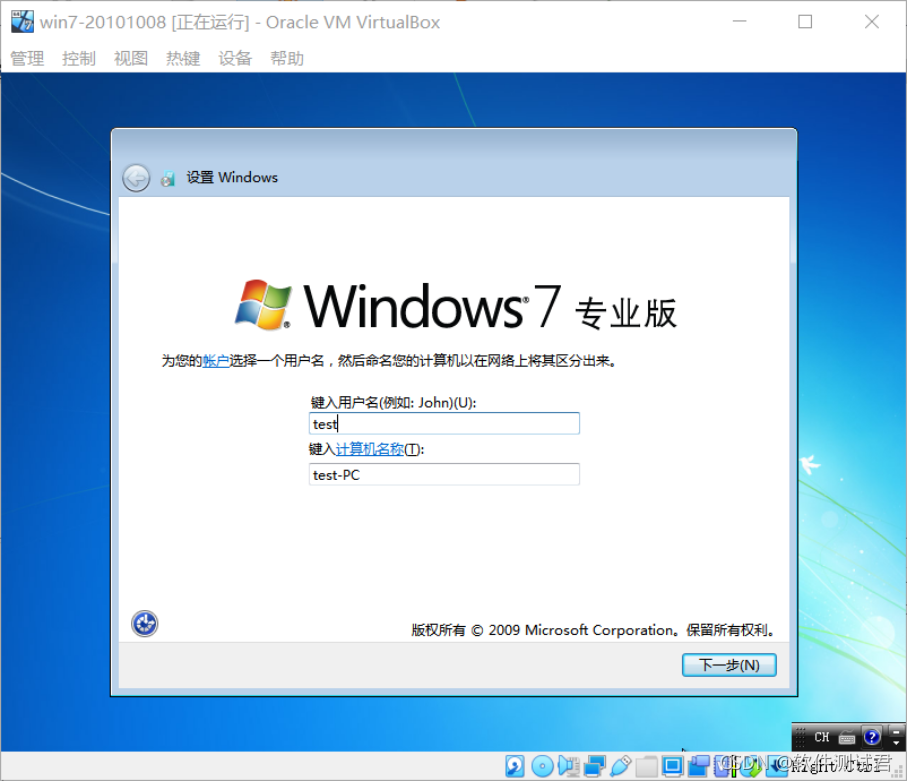The width and height of the screenshot is (908, 781).
Task: Click the 下一步(N) button
Action: pyautogui.click(x=729, y=665)
